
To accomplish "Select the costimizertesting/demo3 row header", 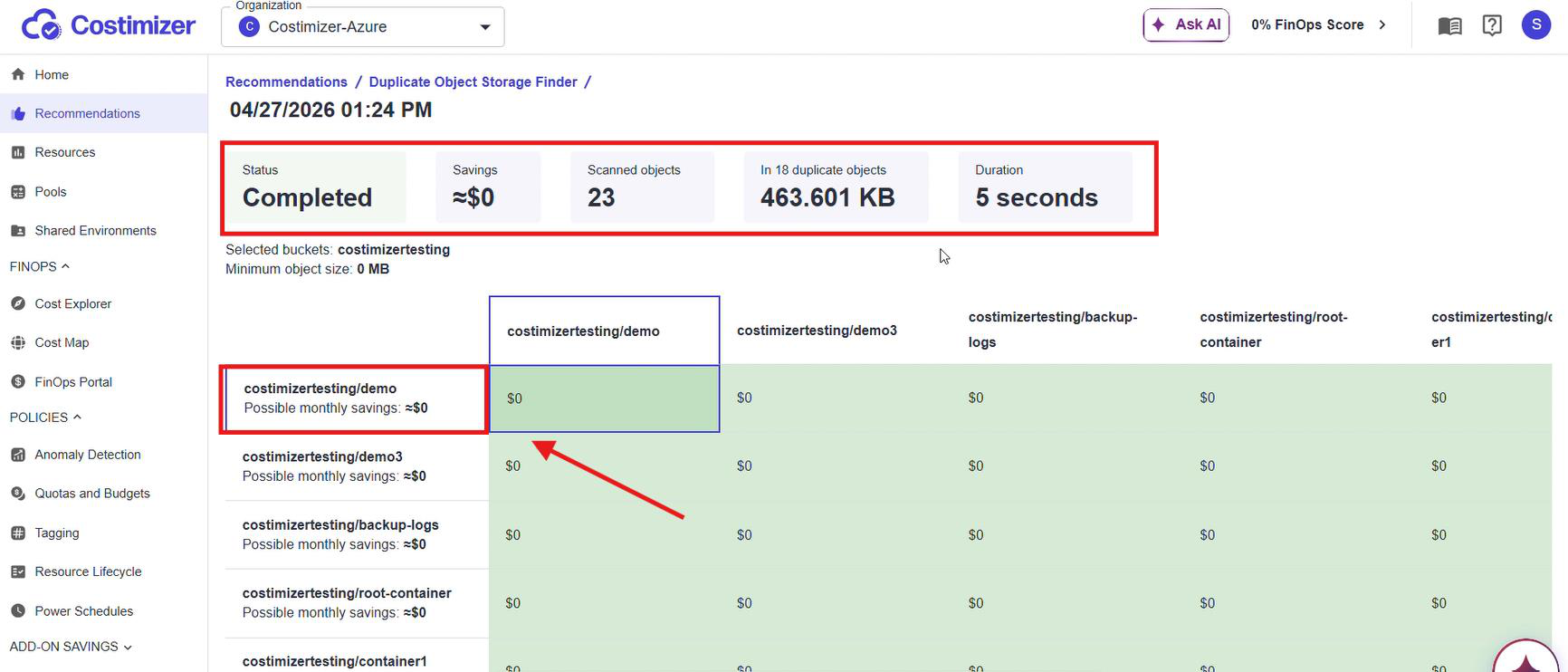I will point(357,466).
